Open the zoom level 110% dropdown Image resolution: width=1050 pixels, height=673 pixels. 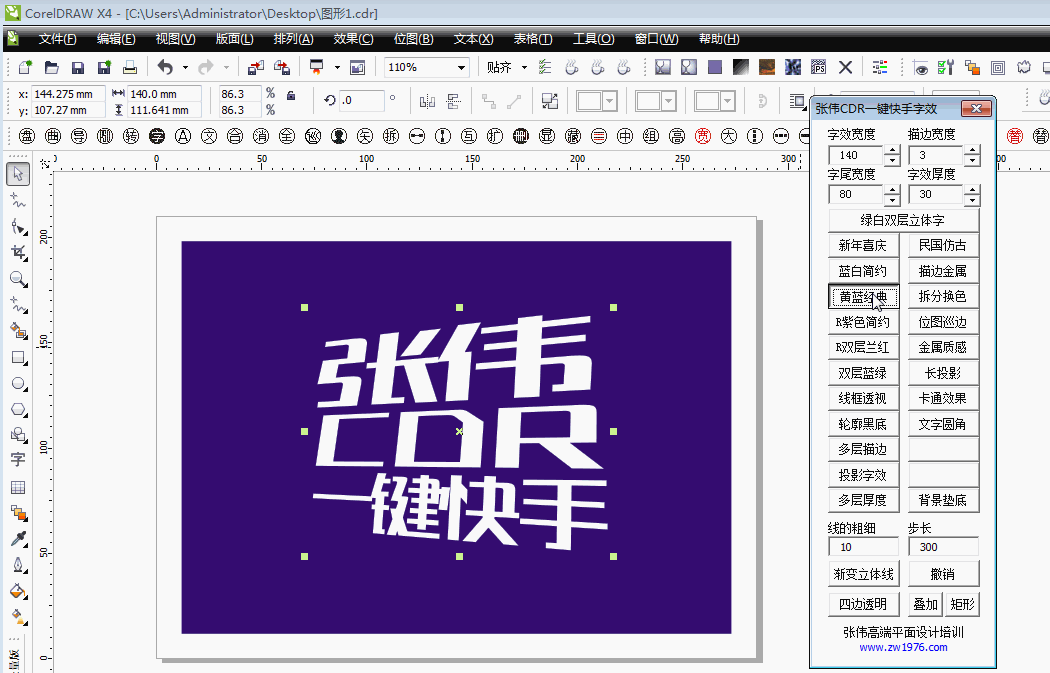(x=461, y=68)
